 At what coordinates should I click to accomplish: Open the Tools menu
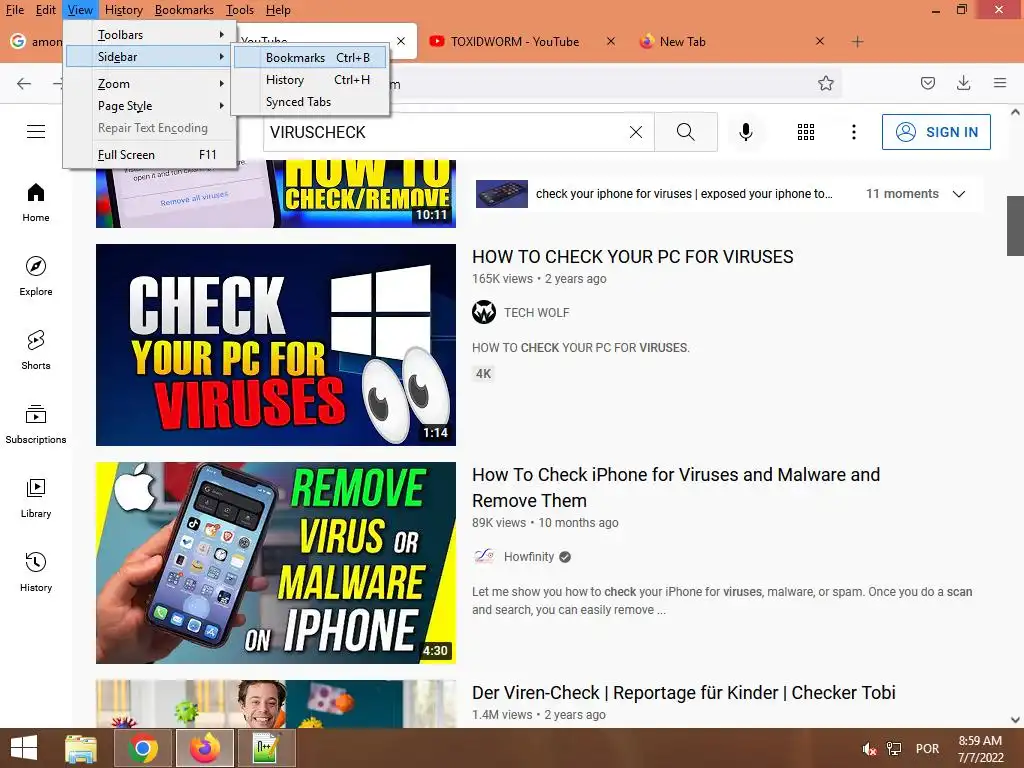[240, 10]
